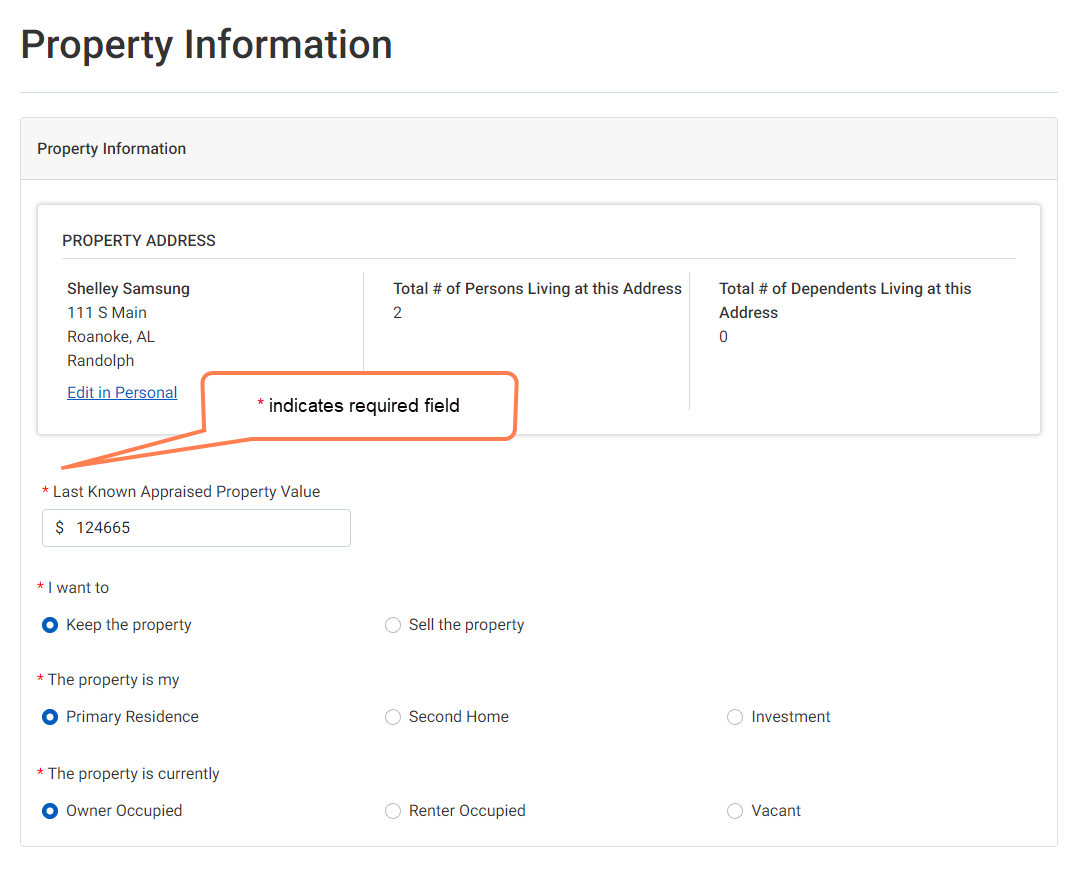Click the "Property Information" page title
1078x875 pixels.
pos(206,44)
